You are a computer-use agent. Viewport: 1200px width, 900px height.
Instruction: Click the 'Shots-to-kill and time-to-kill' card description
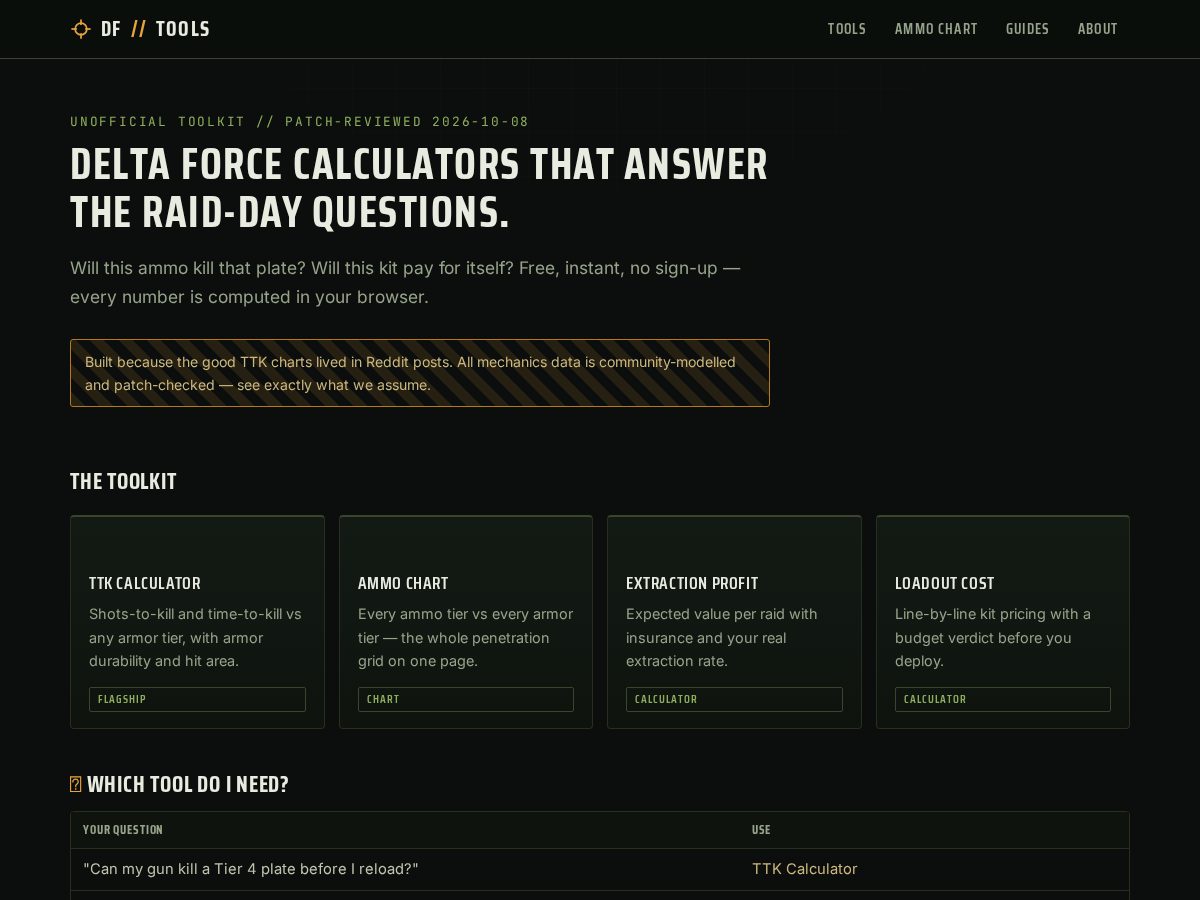pos(195,637)
